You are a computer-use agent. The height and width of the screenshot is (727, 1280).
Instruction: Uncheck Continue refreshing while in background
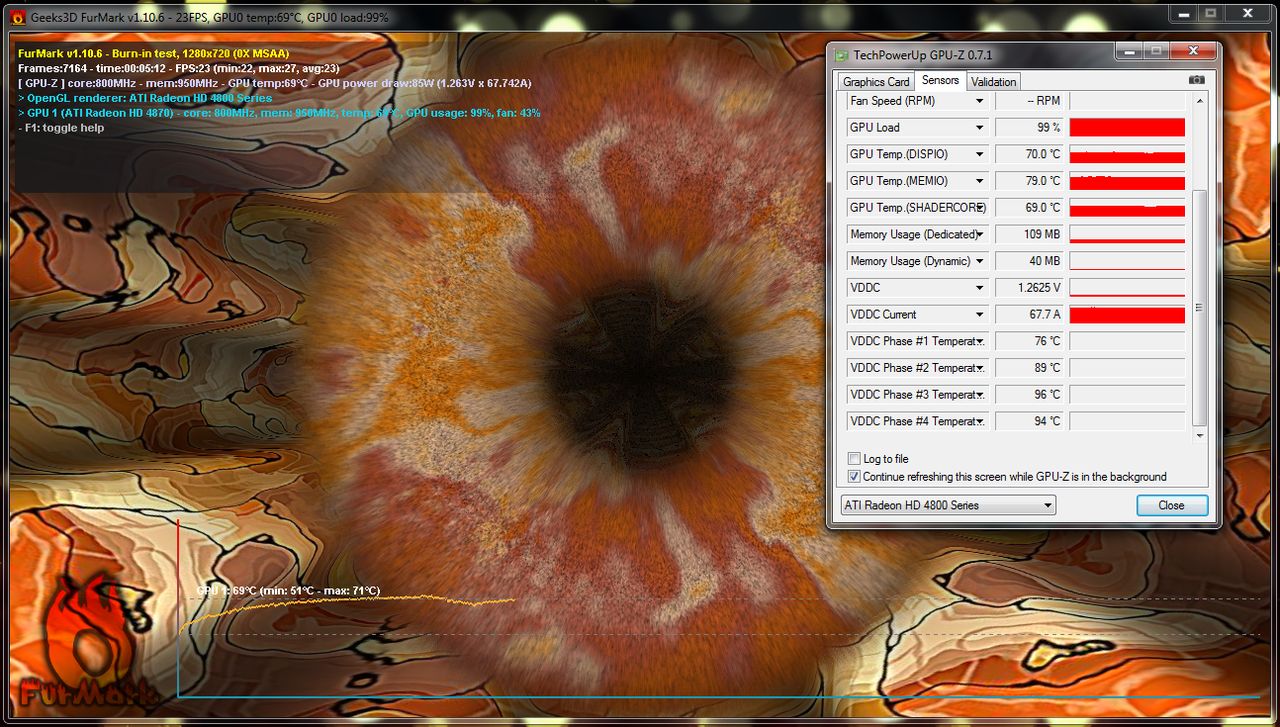point(854,477)
